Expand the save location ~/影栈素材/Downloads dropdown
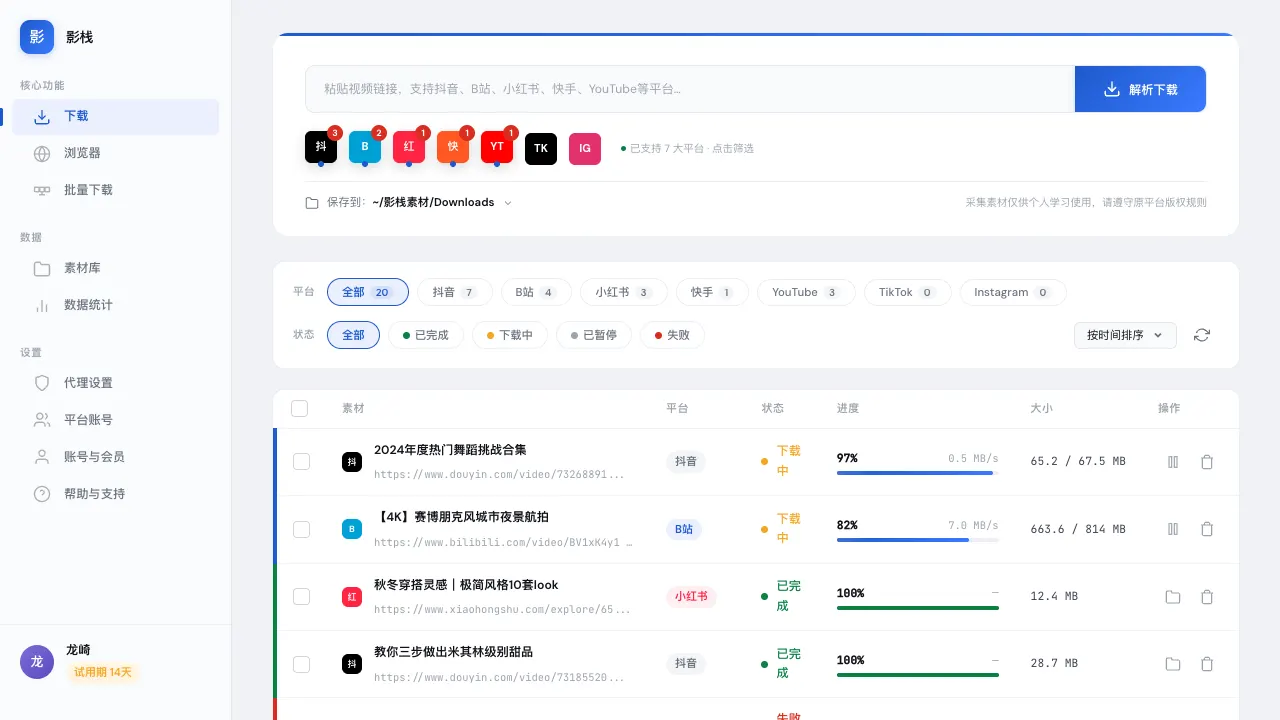This screenshot has width=1280, height=720. click(x=442, y=202)
